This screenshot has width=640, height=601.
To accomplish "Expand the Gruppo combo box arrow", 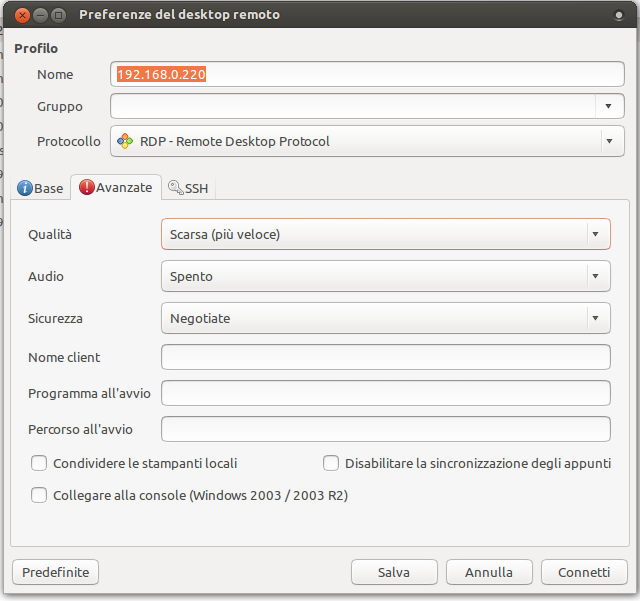I will click(x=609, y=106).
